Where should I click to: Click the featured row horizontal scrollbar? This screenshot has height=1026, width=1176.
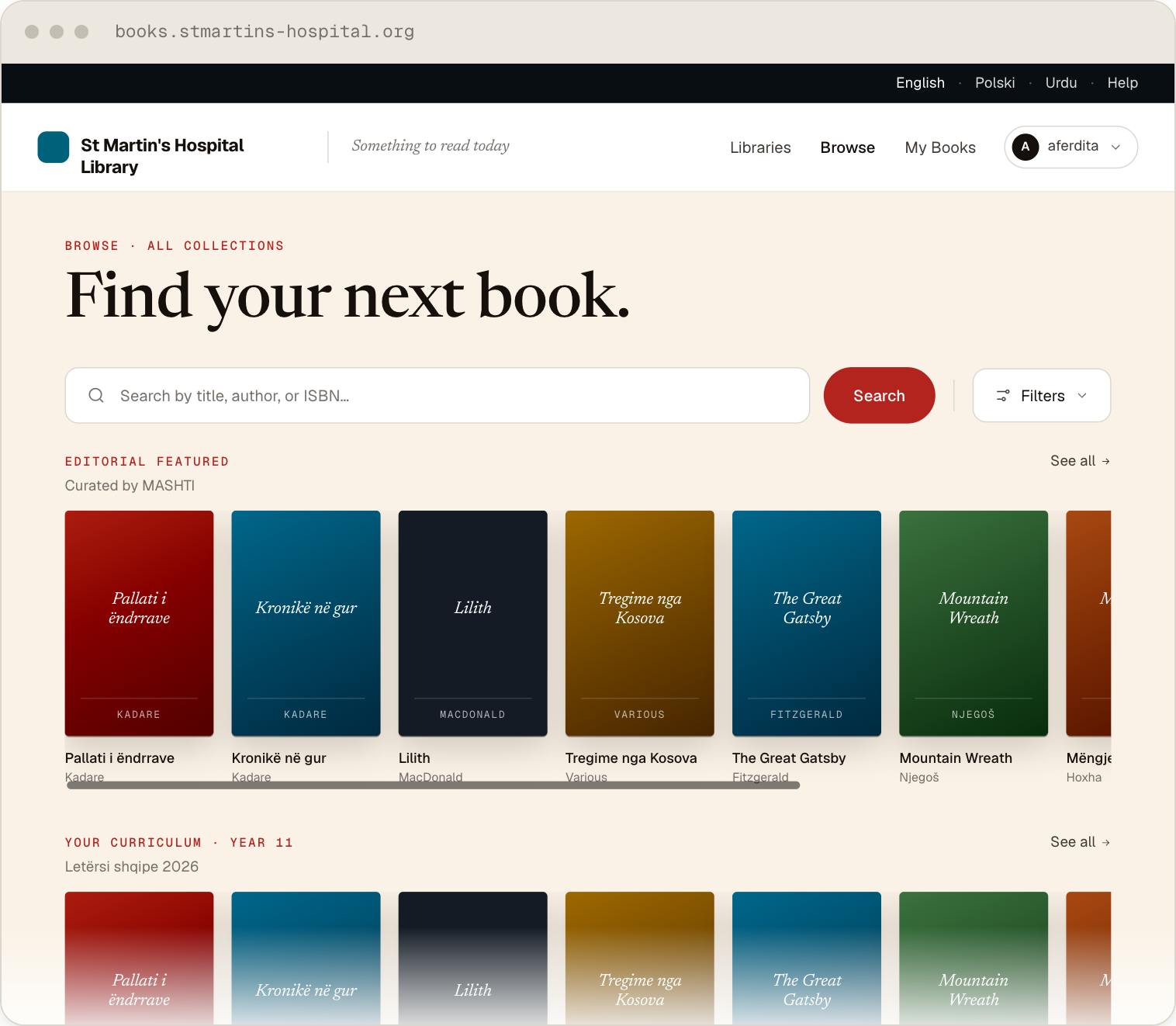pos(433,785)
